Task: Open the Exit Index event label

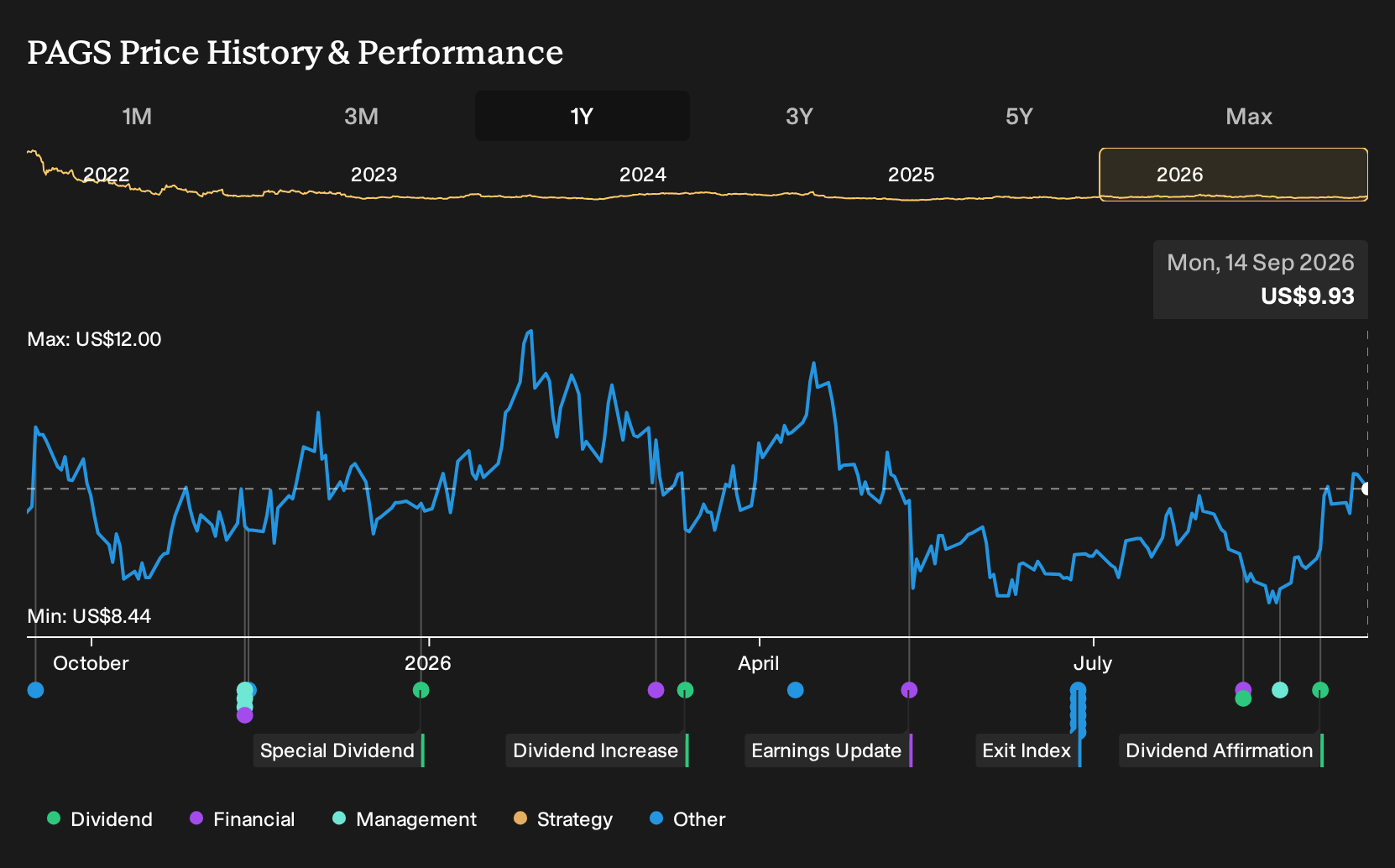Action: pyautogui.click(x=1028, y=750)
